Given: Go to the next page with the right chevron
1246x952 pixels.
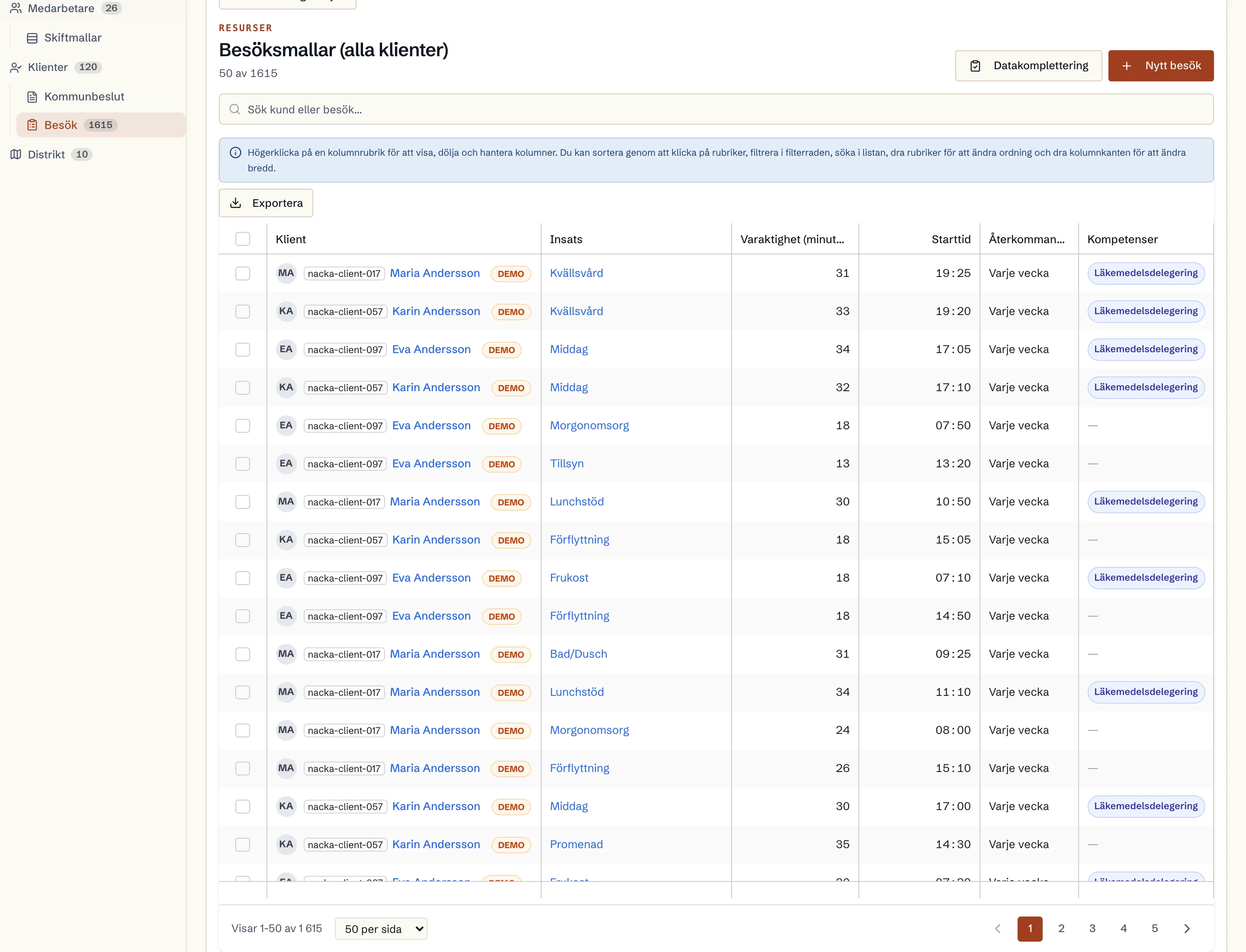Looking at the screenshot, I should (x=1186, y=928).
